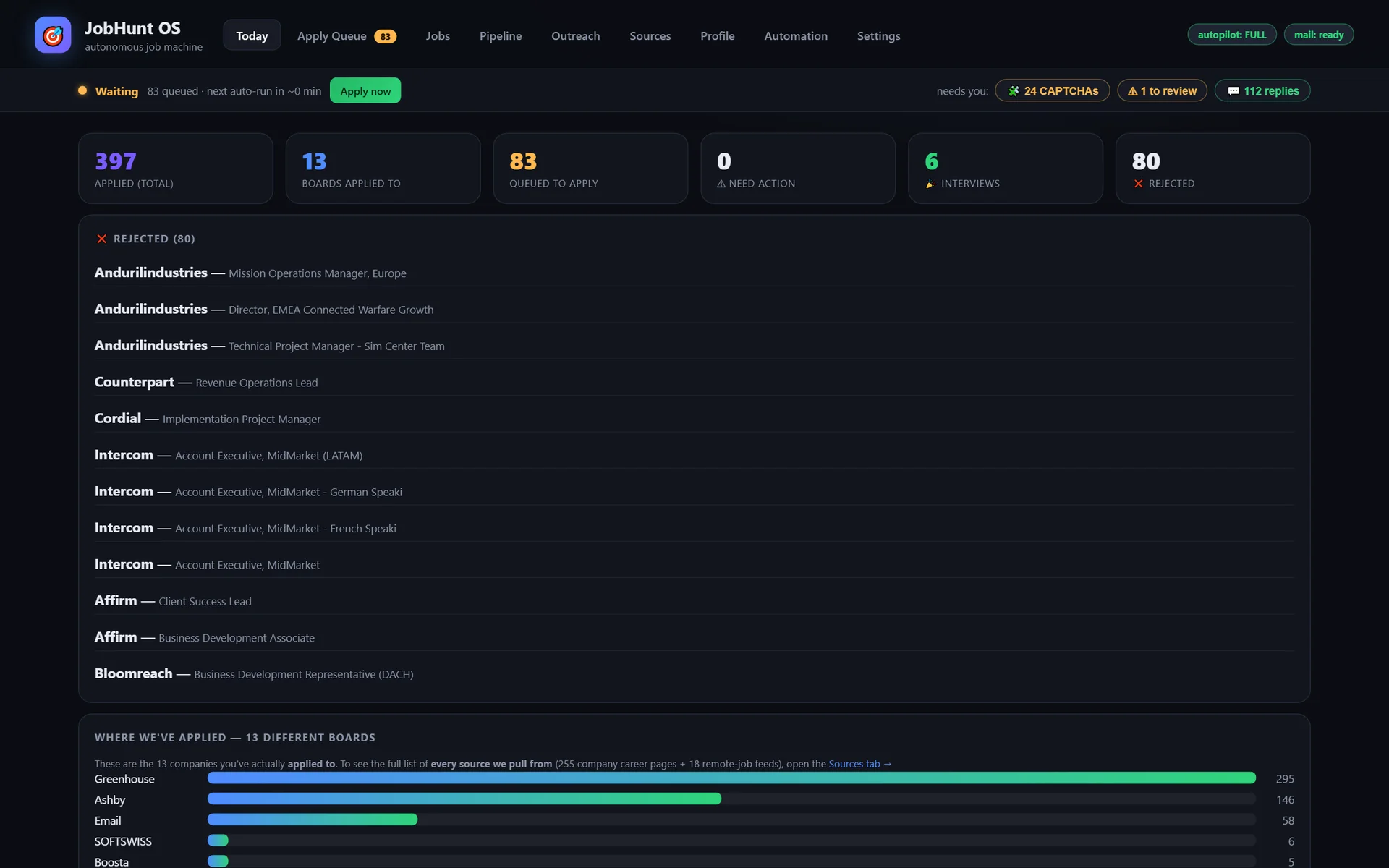Image resolution: width=1389 pixels, height=868 pixels.
Task: Click the red X icon in the REJECTED card
Action: (x=1139, y=184)
